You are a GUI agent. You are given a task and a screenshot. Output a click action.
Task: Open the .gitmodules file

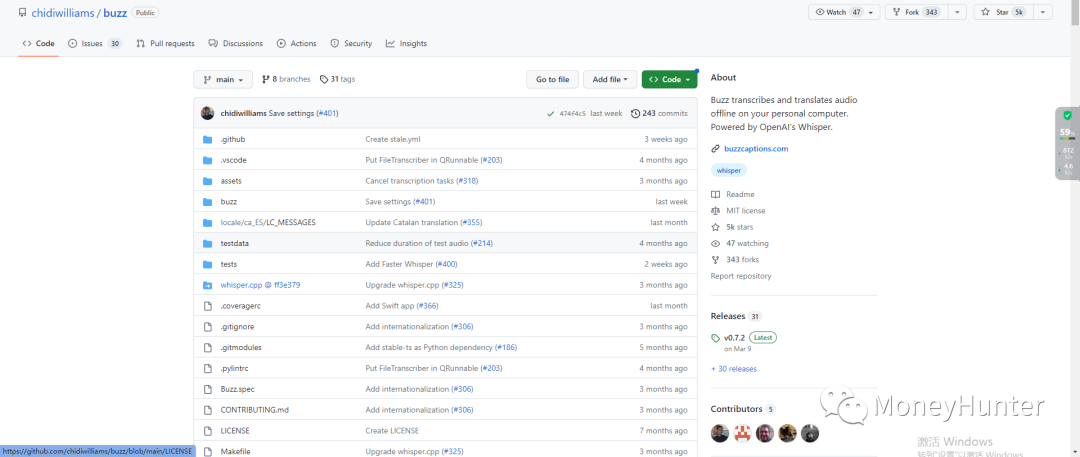pyautogui.click(x=241, y=347)
